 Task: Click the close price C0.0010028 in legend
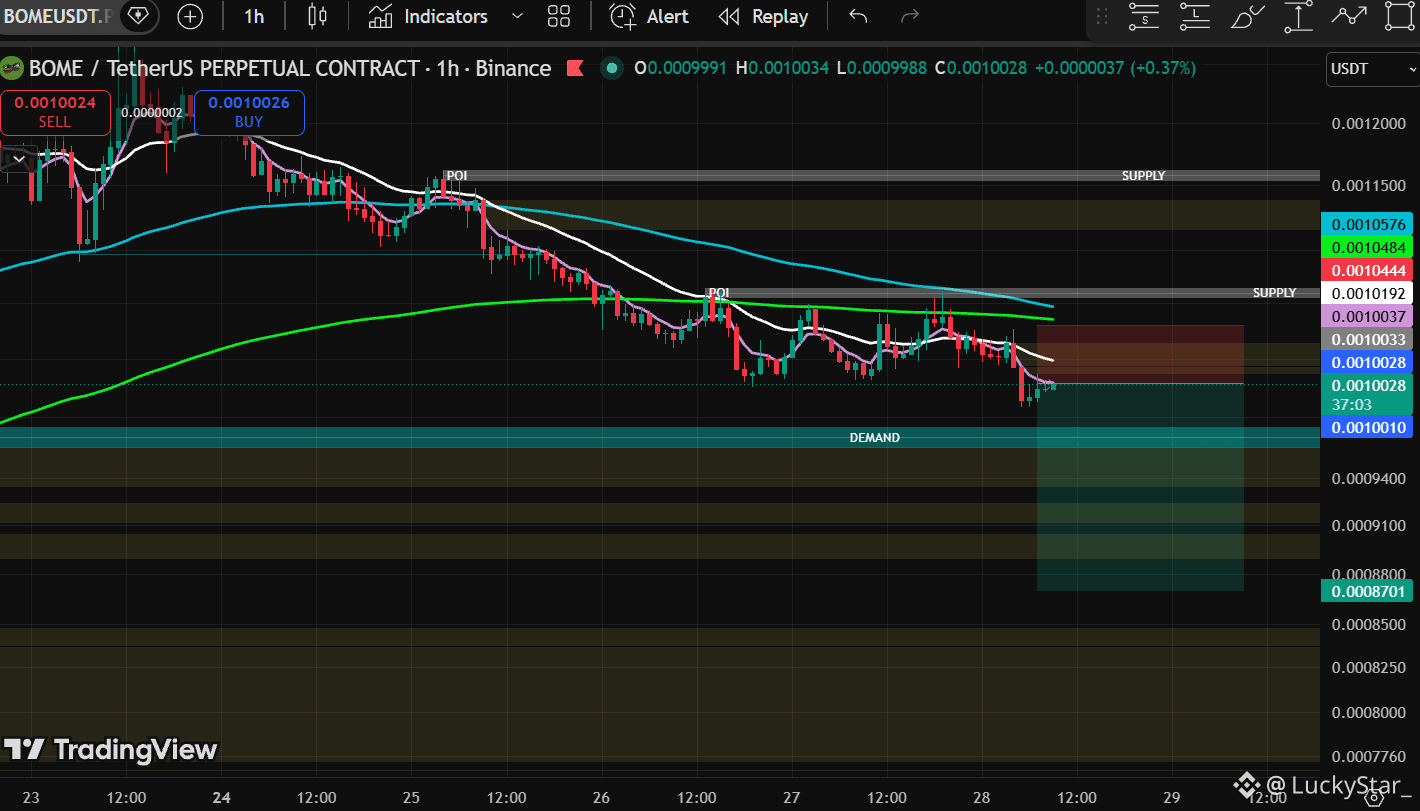coord(981,68)
